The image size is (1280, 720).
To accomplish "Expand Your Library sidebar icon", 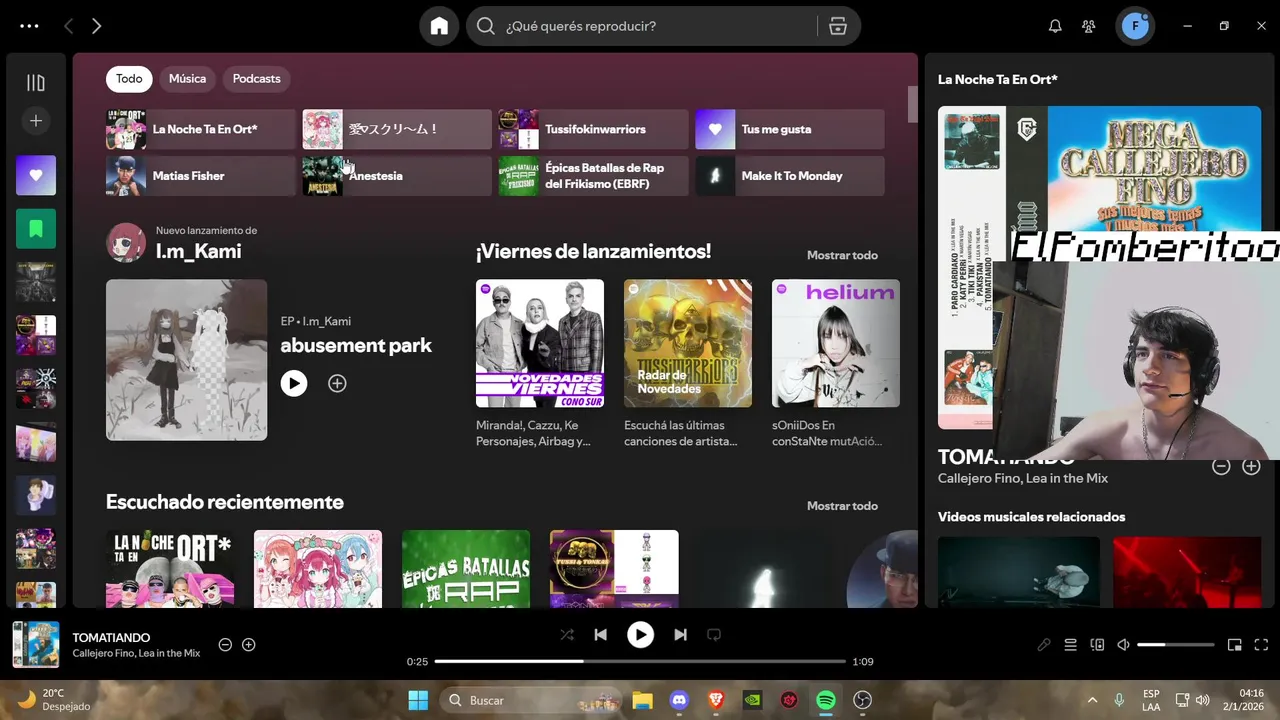I will tap(36, 83).
